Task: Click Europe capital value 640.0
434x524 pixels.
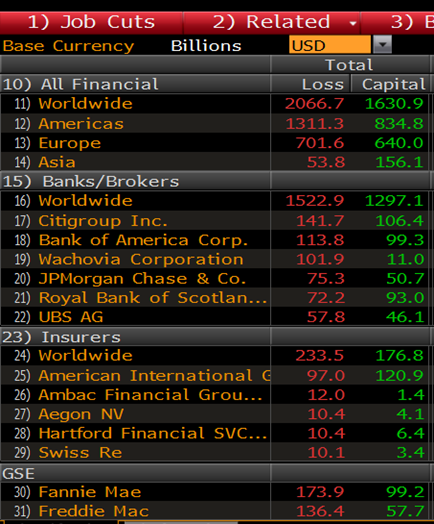Action: tap(399, 143)
